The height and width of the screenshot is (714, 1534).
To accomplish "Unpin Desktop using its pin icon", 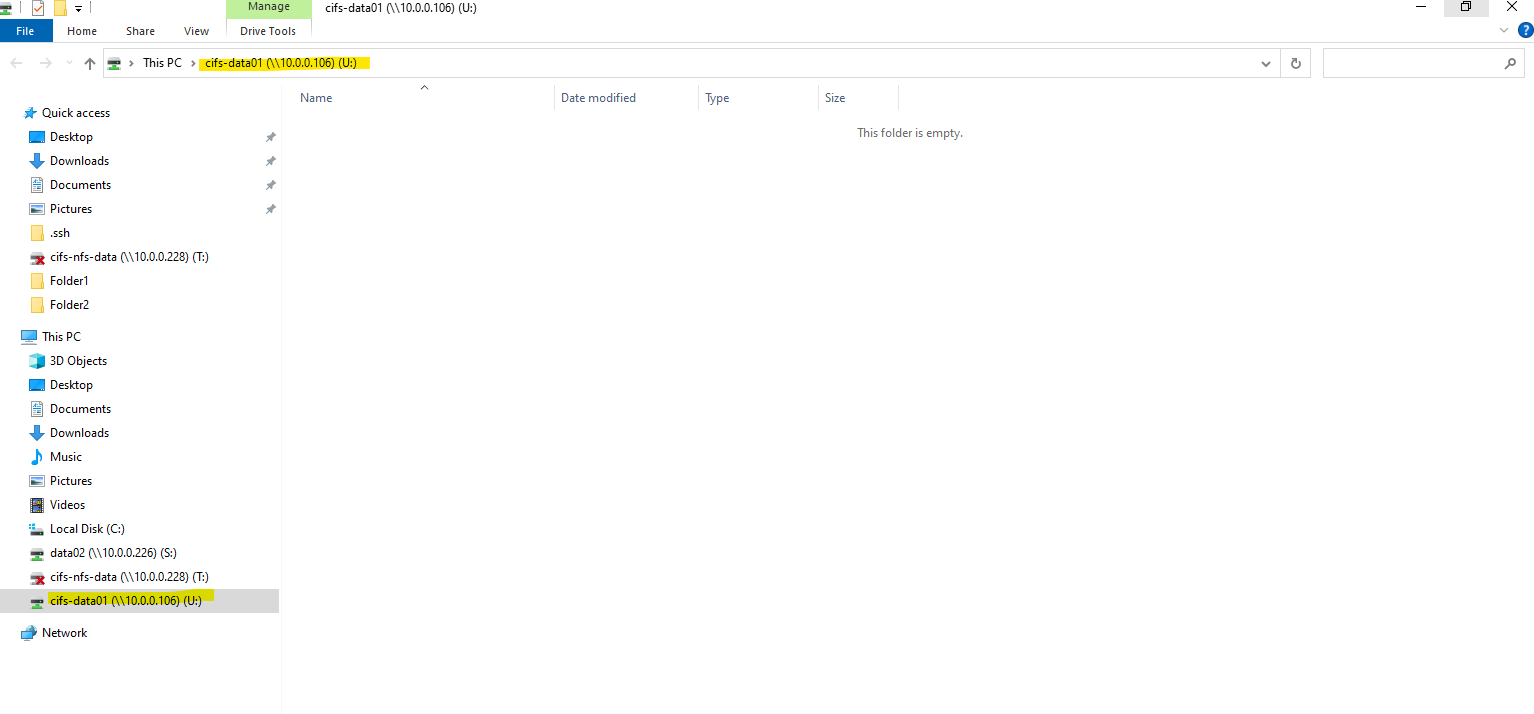I will 270,137.
